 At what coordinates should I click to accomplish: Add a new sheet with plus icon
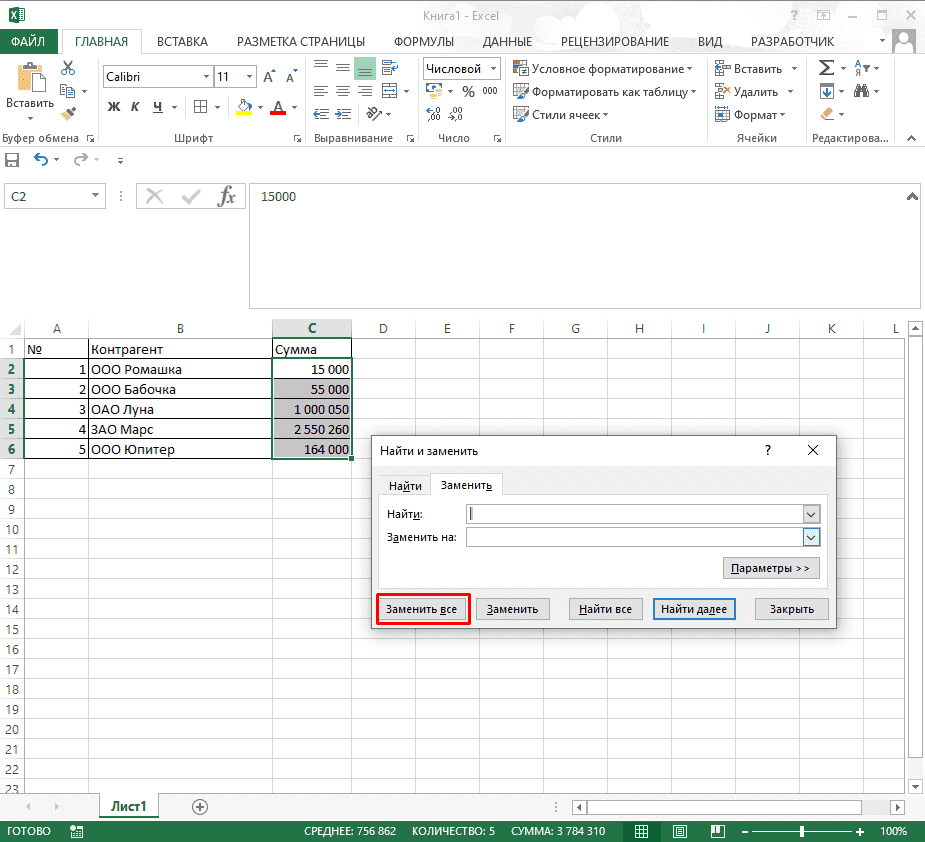coord(199,806)
